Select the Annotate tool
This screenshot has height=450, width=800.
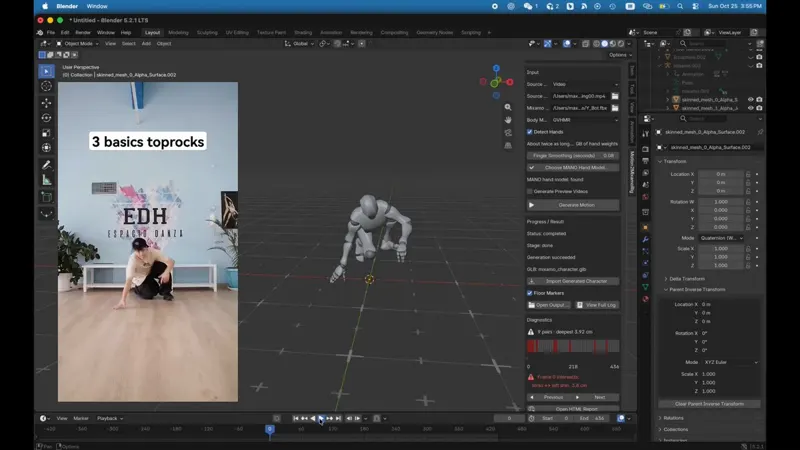46,165
